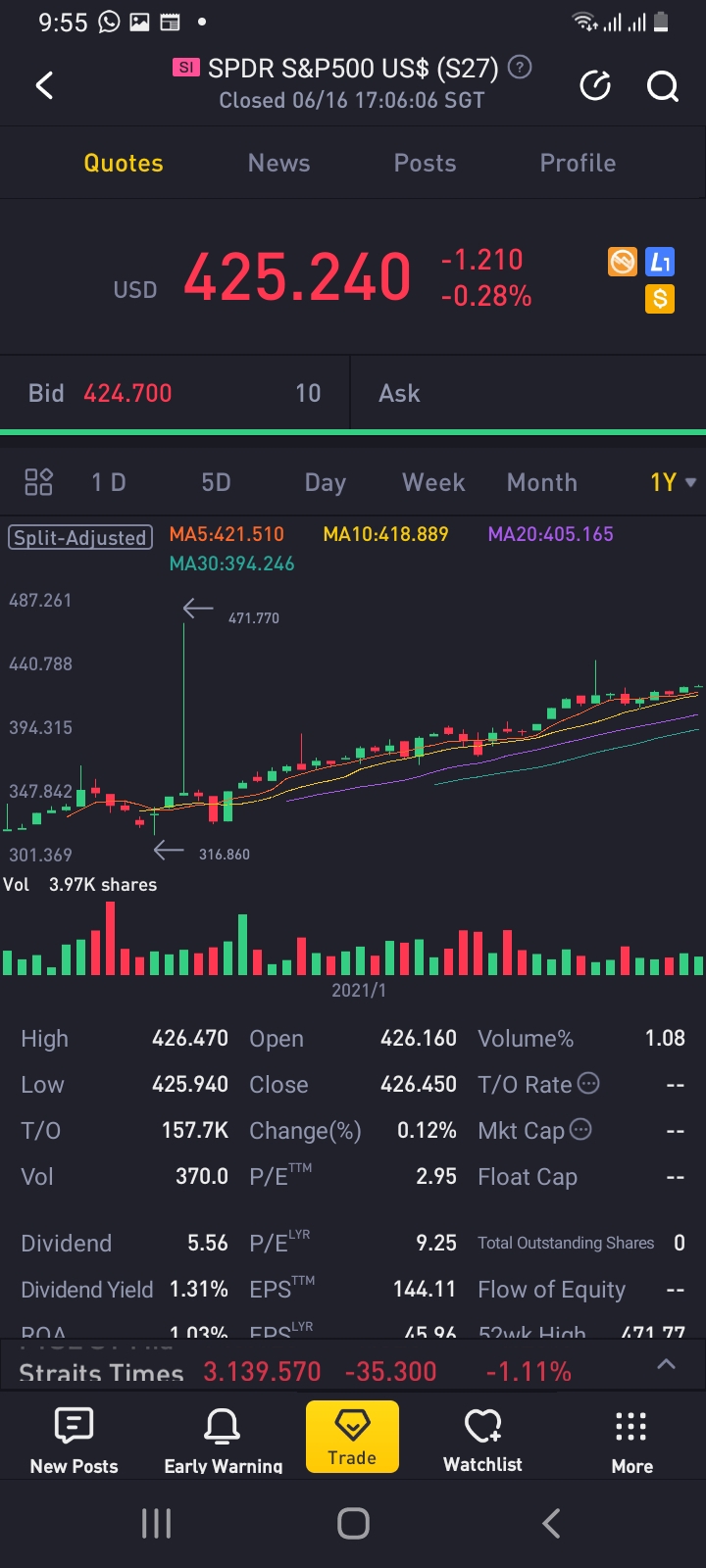Go back with the top-left arrow
This screenshot has width=706, height=1568.
pos(44,85)
